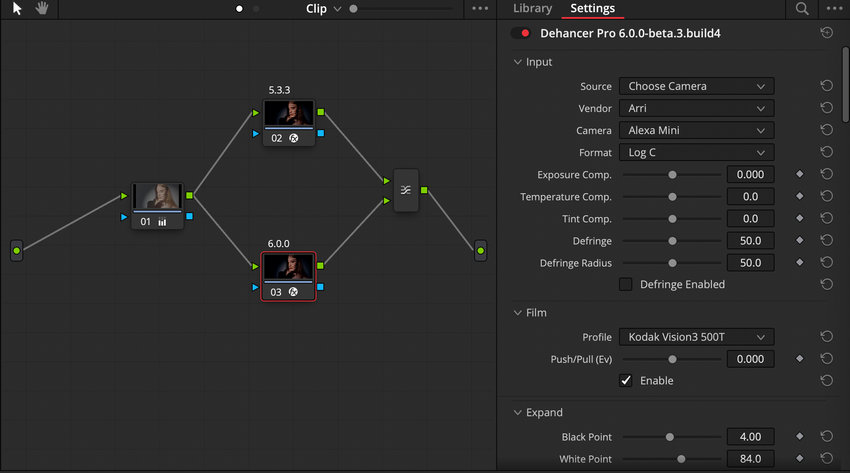Screen dimensions: 850x473
Task: Reset the Vendor parameter
Action: pos(826,108)
